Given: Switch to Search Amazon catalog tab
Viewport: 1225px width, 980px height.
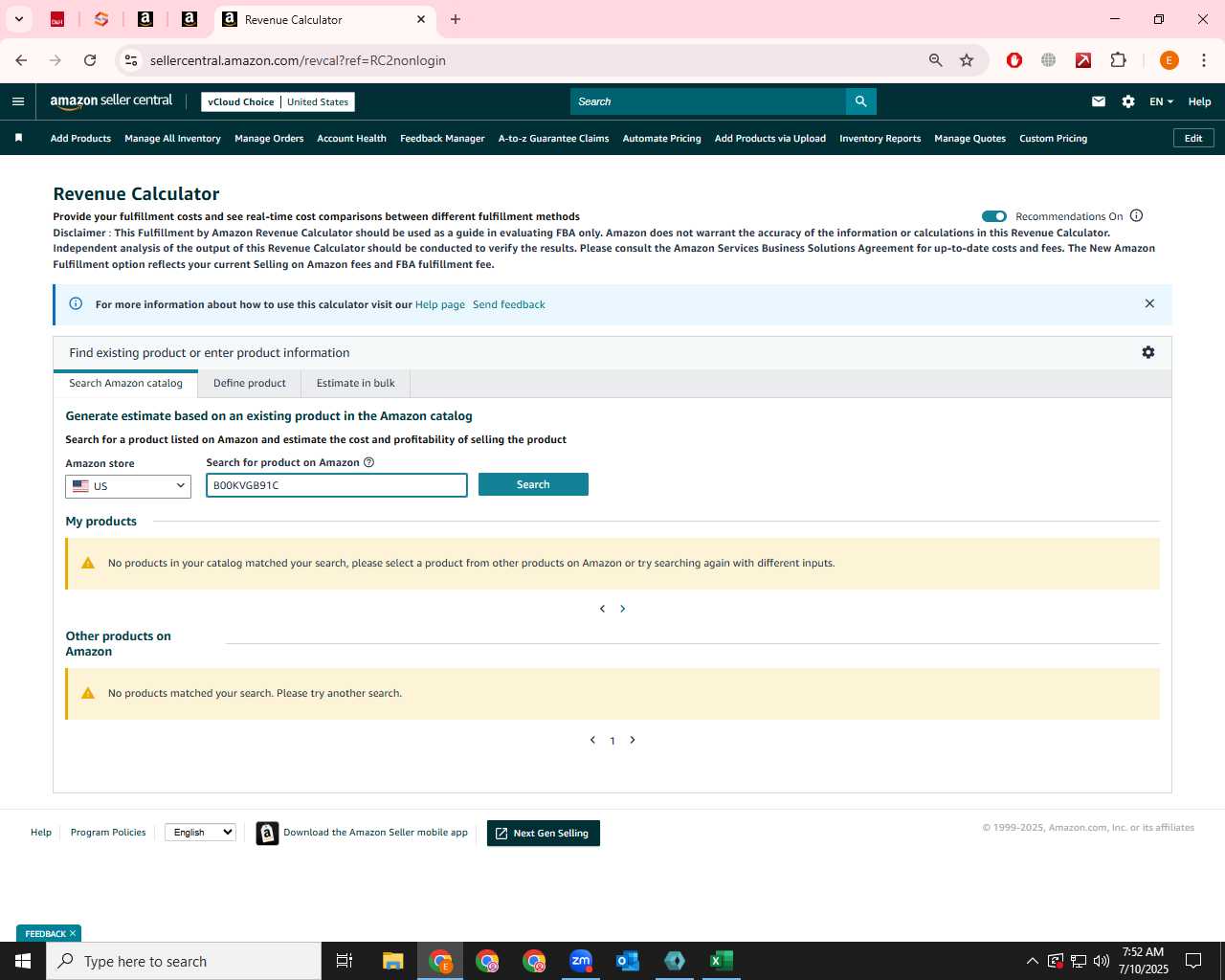Looking at the screenshot, I should coord(125,383).
